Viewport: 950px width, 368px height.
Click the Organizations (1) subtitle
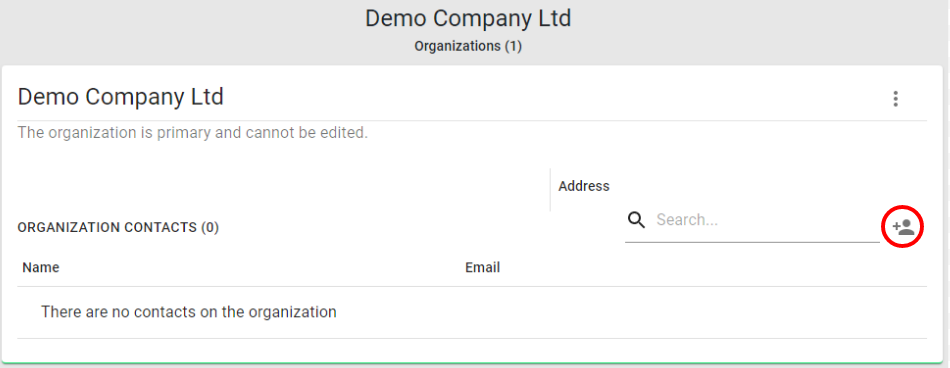468,46
